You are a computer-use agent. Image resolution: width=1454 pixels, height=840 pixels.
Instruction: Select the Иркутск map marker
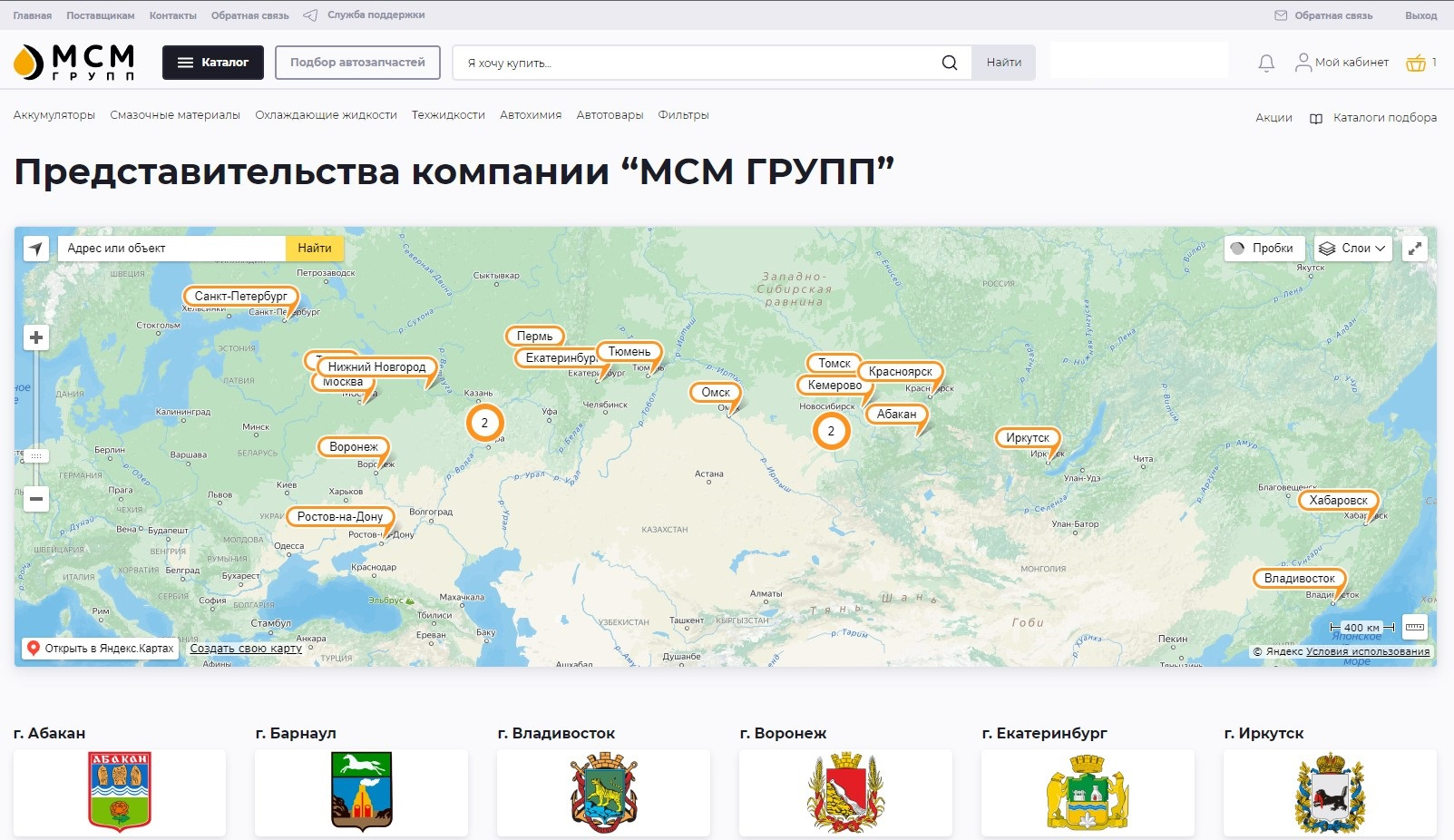(x=1028, y=437)
